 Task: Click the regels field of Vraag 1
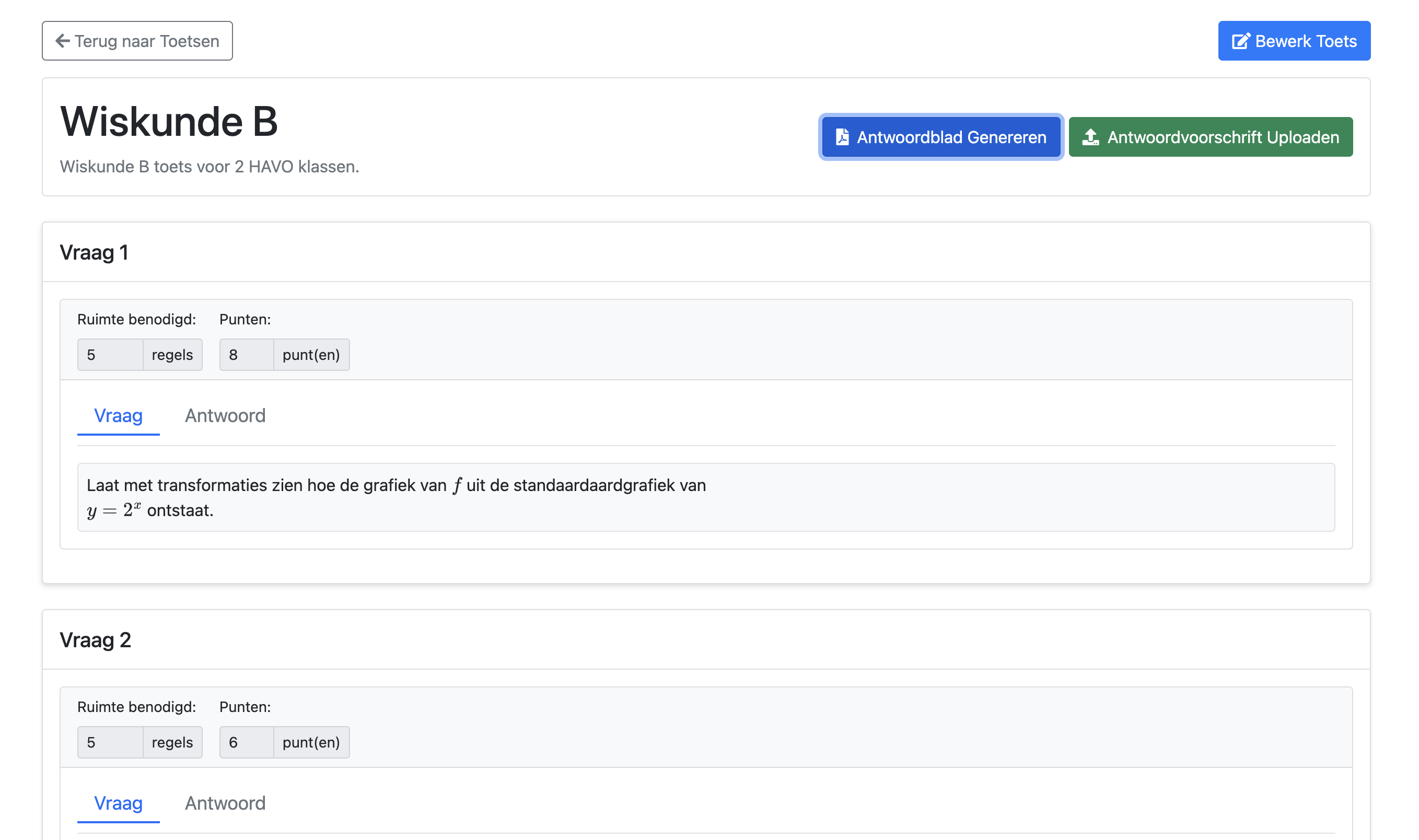click(110, 355)
